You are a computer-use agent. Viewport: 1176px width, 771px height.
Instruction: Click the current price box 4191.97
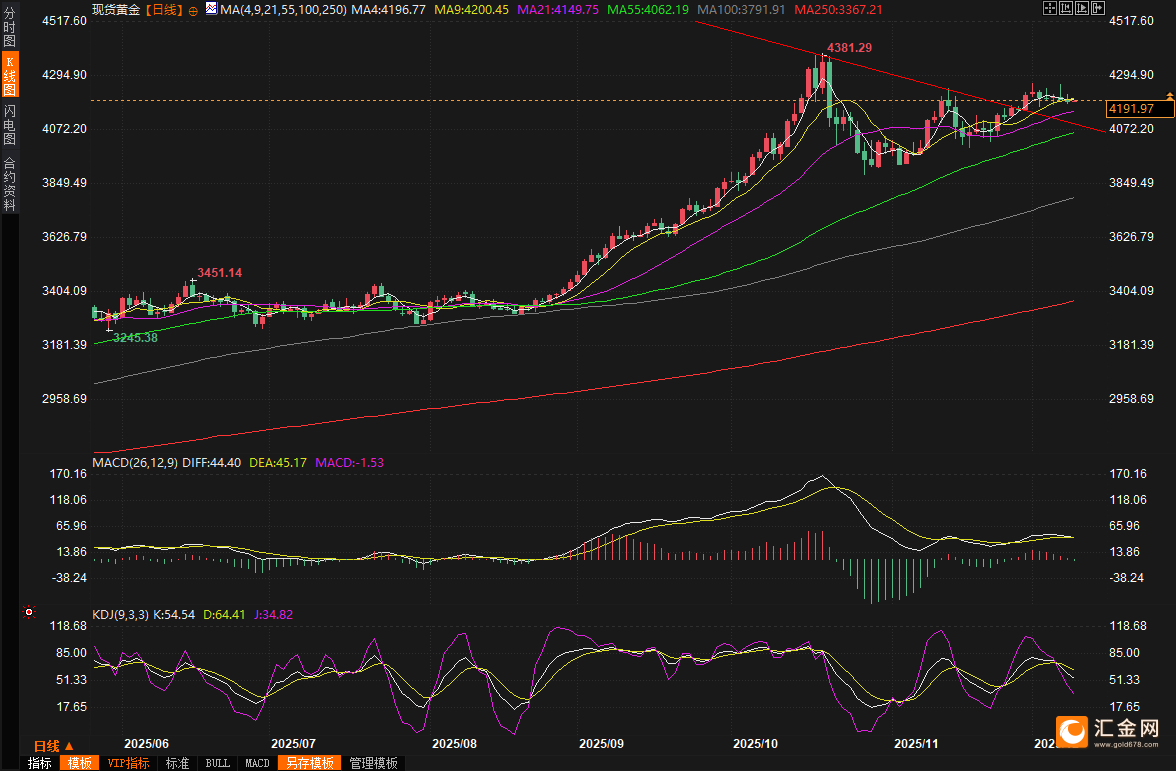pos(1140,109)
